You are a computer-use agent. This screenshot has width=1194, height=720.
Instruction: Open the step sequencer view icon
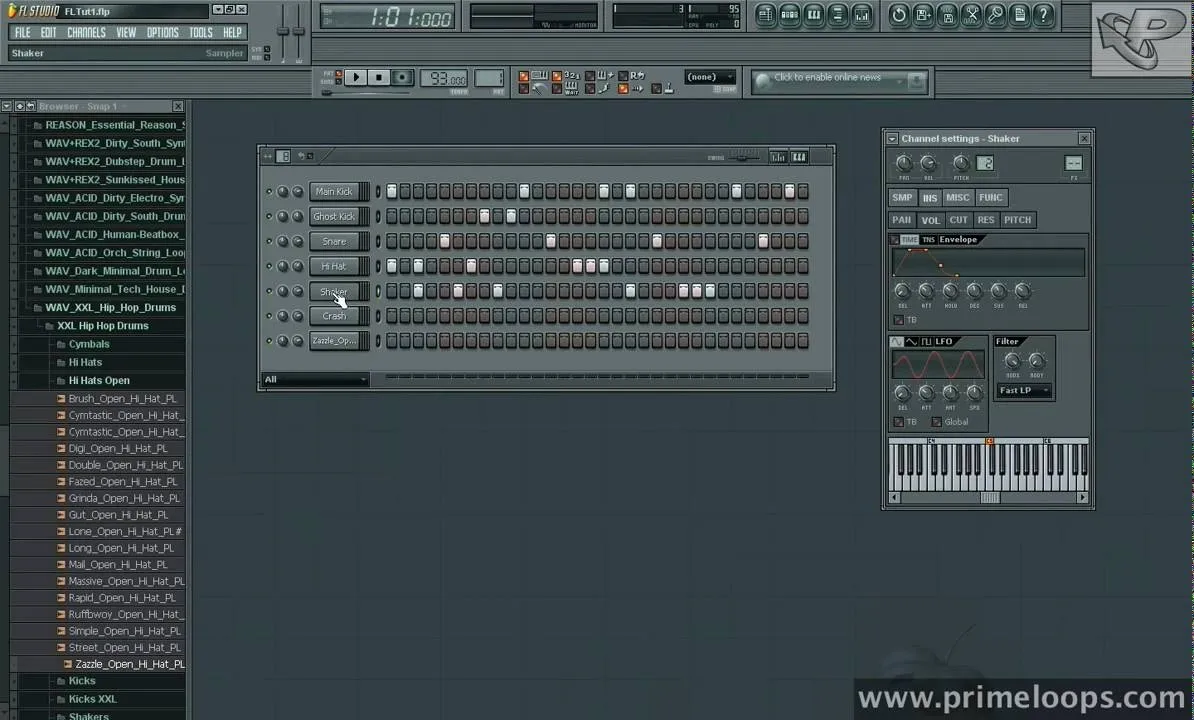pos(790,14)
